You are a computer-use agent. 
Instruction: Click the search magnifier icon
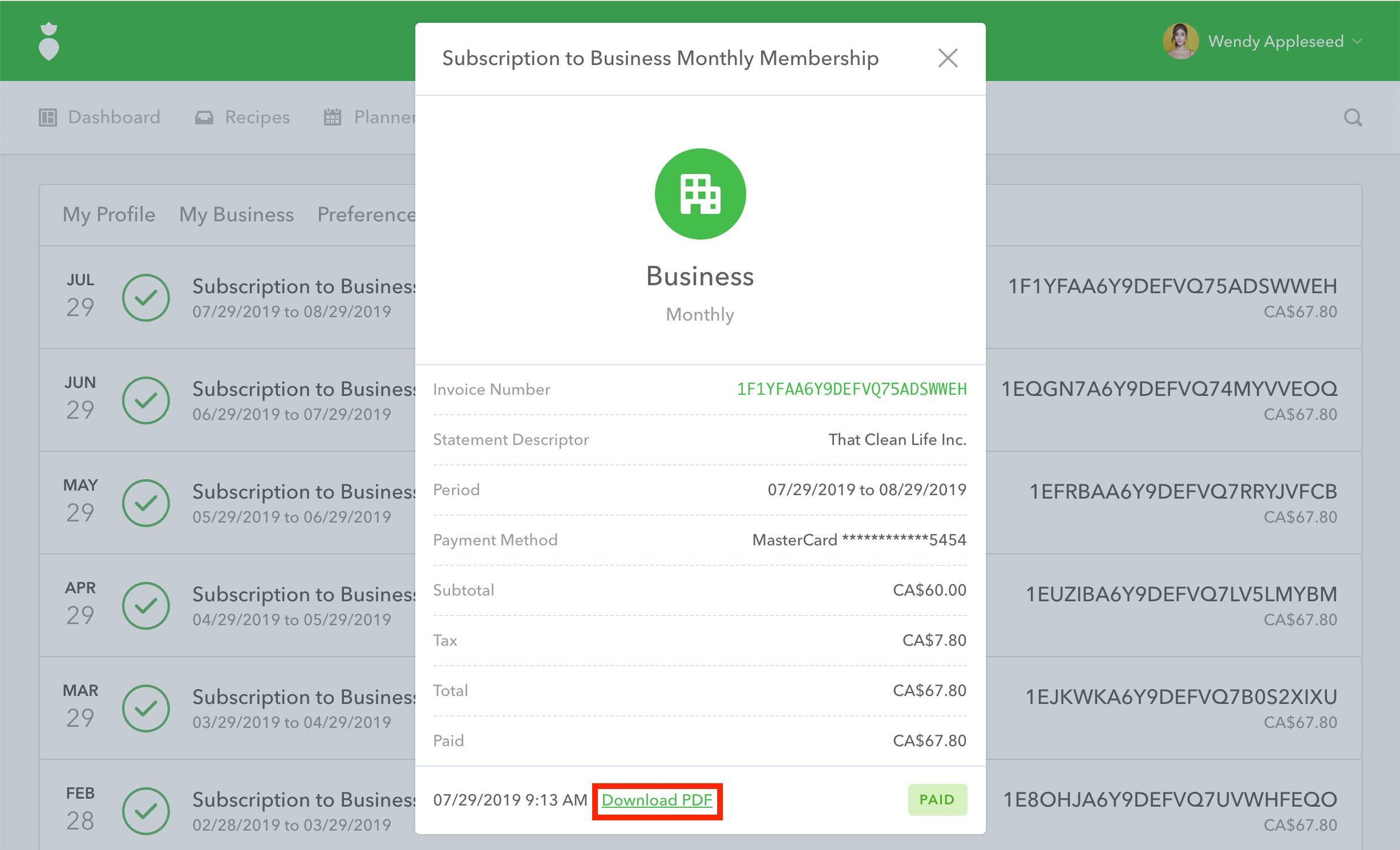click(1353, 118)
